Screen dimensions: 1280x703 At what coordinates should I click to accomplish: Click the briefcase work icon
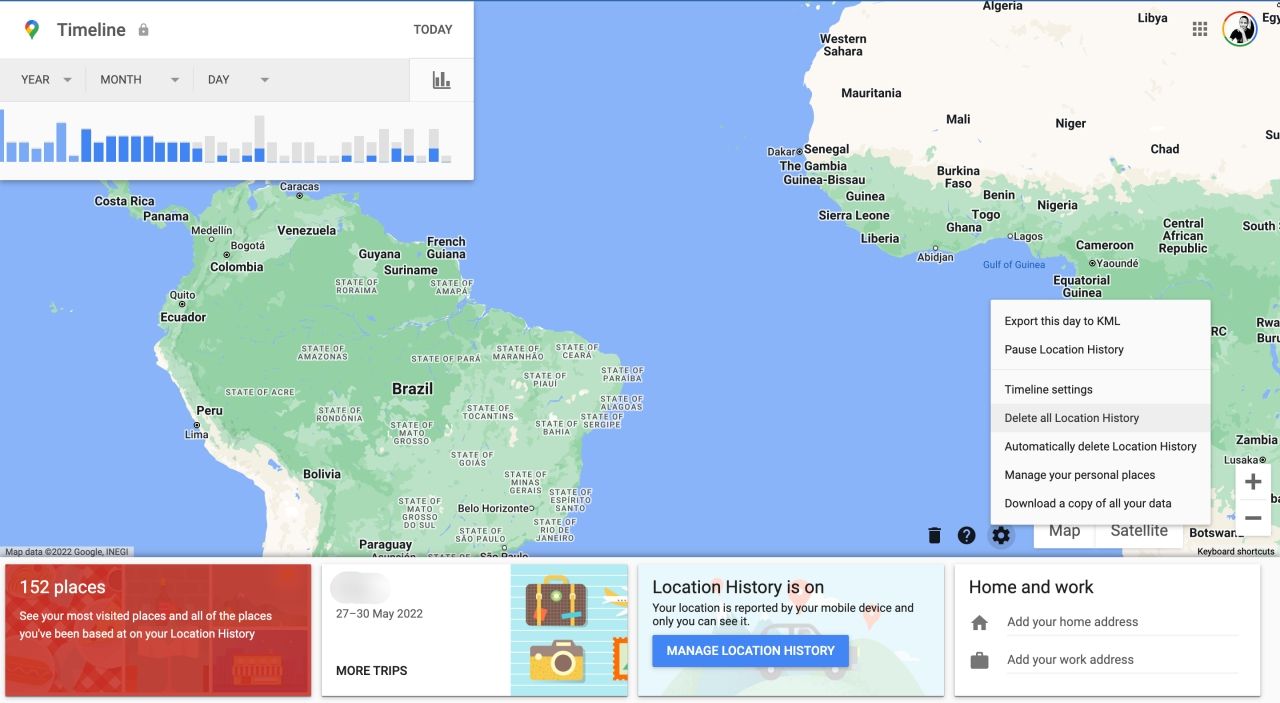point(979,660)
